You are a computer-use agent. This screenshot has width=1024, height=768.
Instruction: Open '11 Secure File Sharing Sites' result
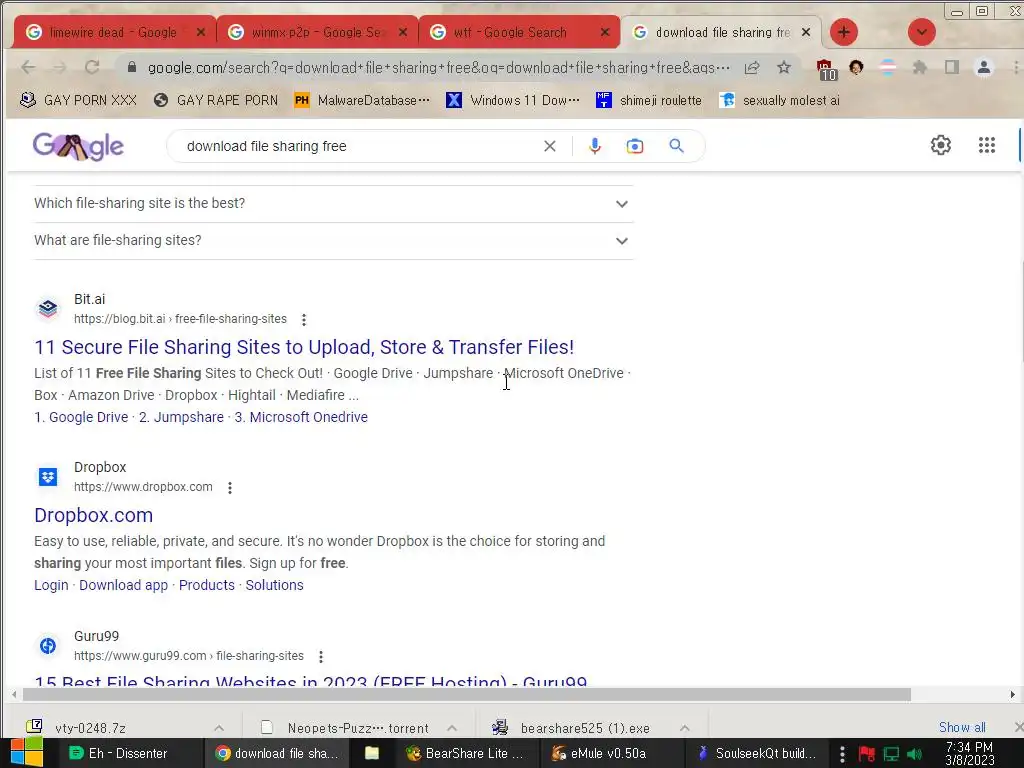304,347
